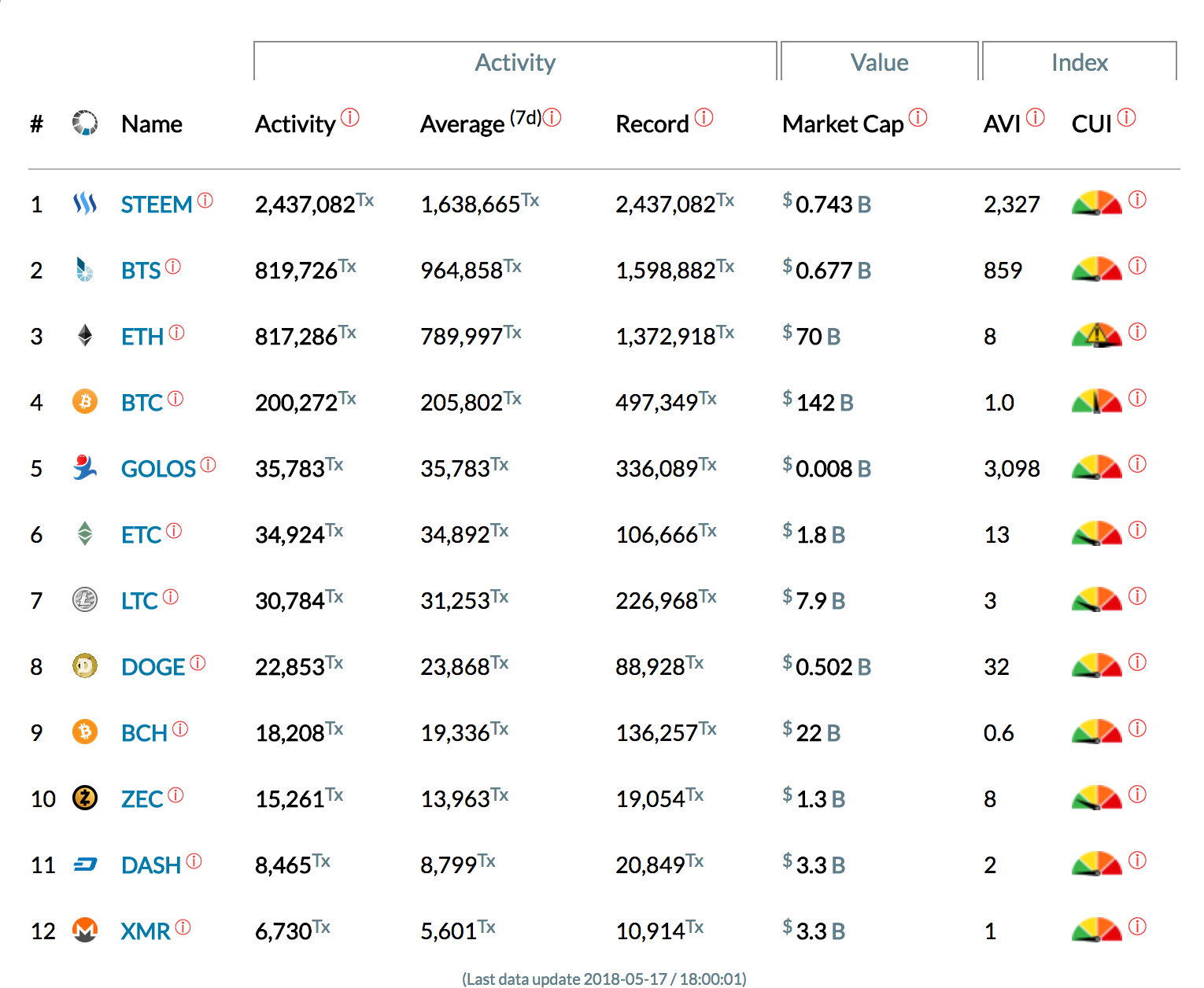This screenshot has height=988, width=1204.
Task: Open info icon next to Record header
Action: [x=704, y=117]
